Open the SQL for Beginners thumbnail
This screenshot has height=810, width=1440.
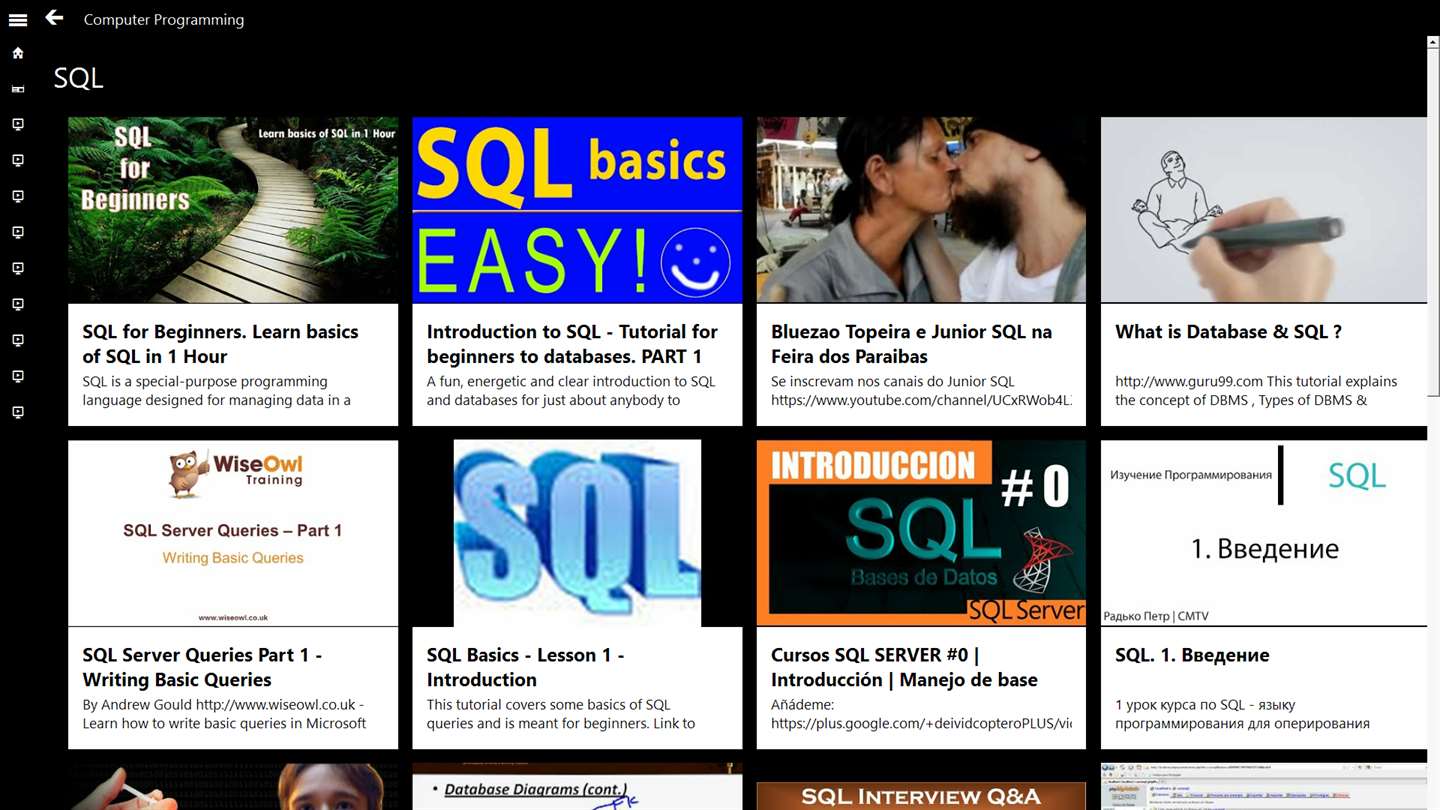point(233,210)
